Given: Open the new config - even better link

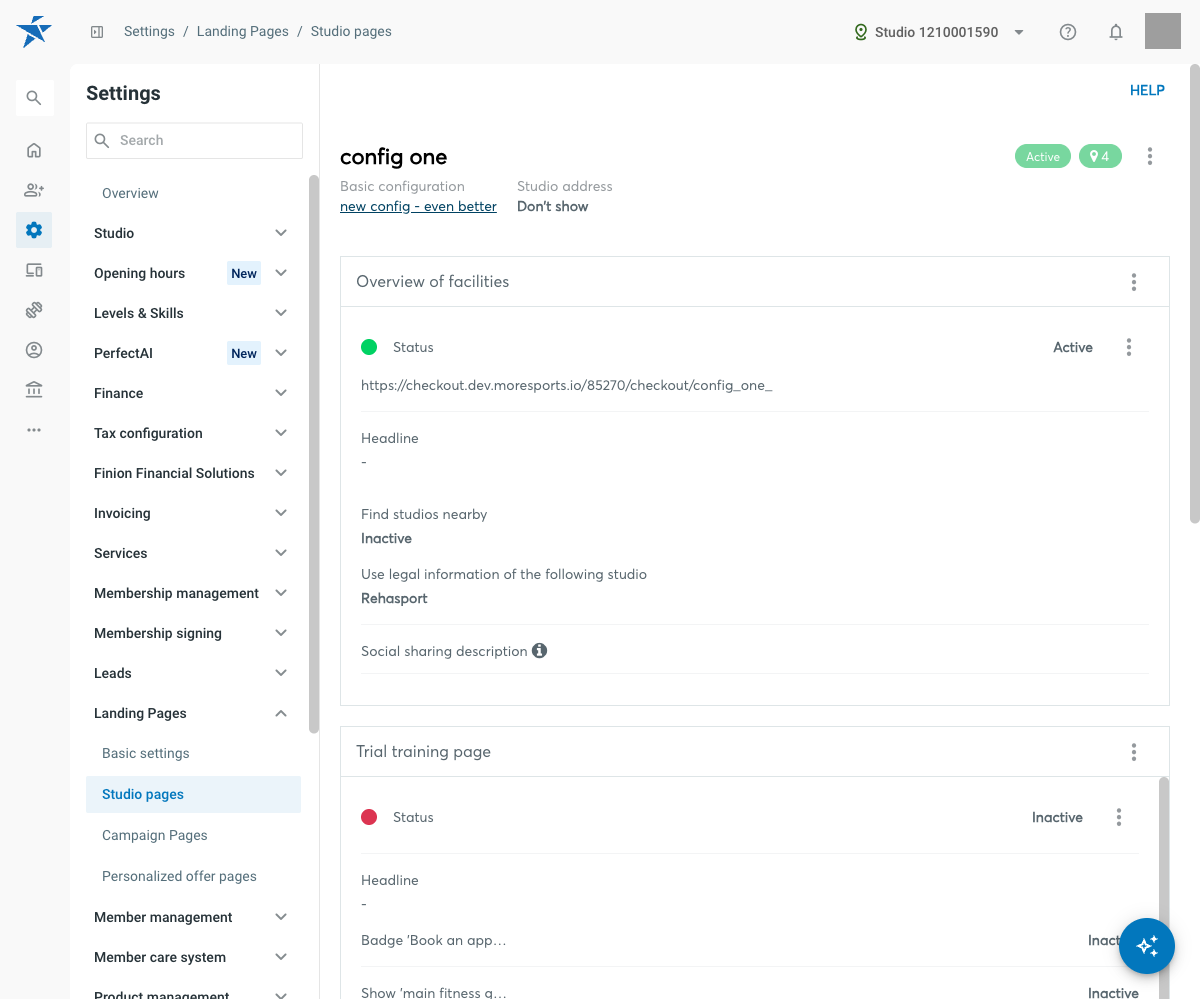Looking at the screenshot, I should click(418, 206).
